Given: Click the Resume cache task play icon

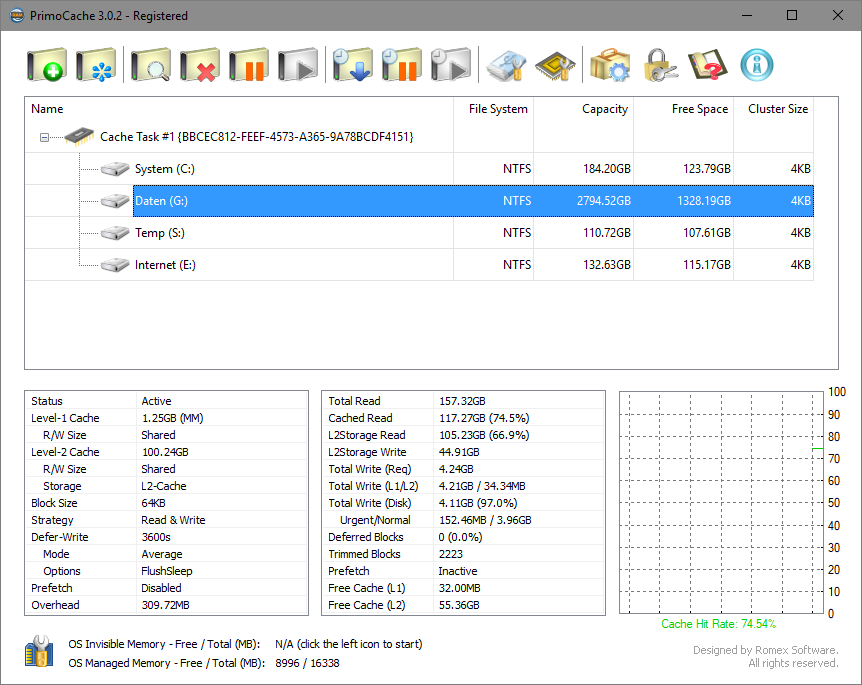Looking at the screenshot, I should click(298, 65).
